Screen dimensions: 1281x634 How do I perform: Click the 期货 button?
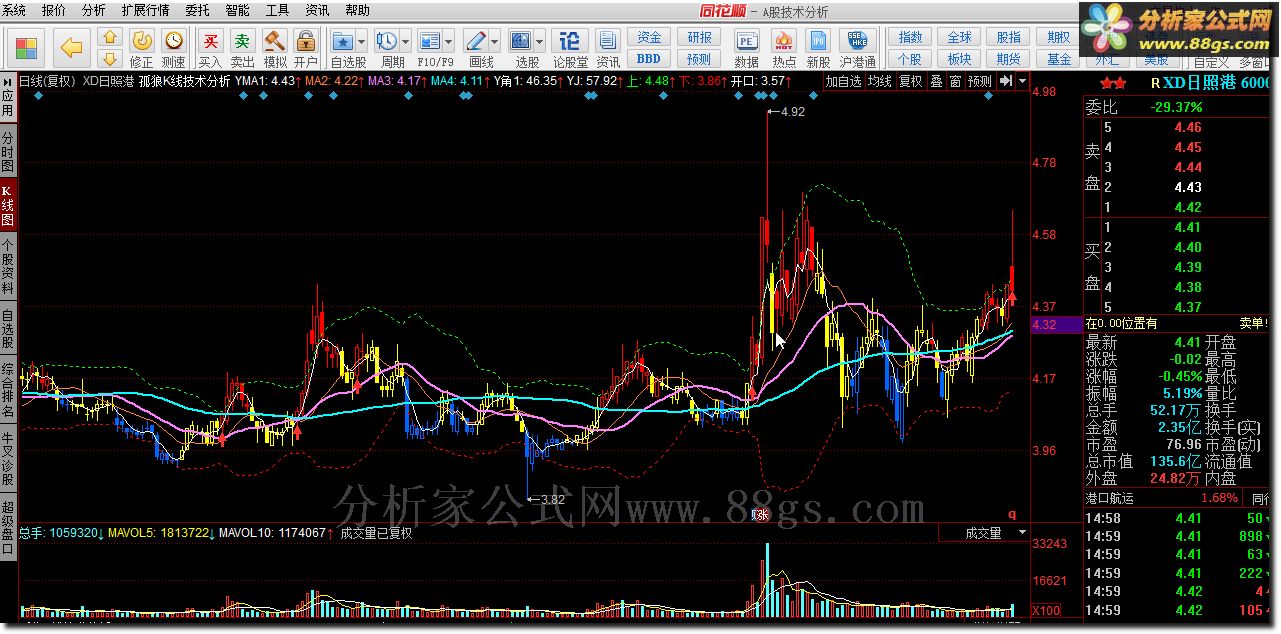click(1010, 59)
